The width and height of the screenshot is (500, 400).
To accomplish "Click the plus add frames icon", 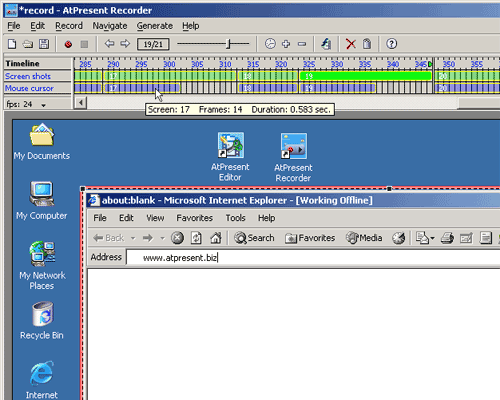I will pyautogui.click(x=286, y=44).
